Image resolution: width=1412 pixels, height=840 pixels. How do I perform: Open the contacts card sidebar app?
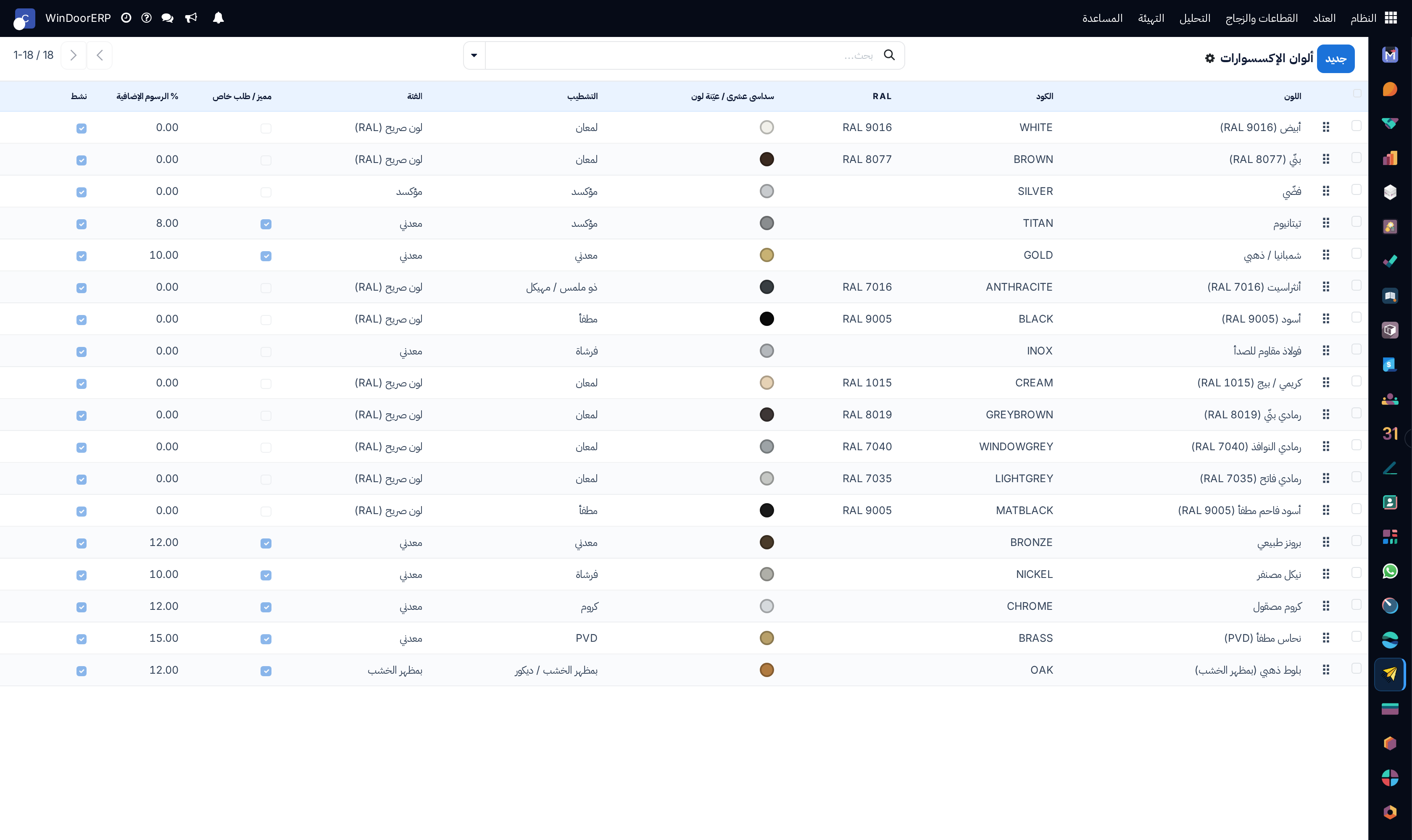pos(1390,503)
